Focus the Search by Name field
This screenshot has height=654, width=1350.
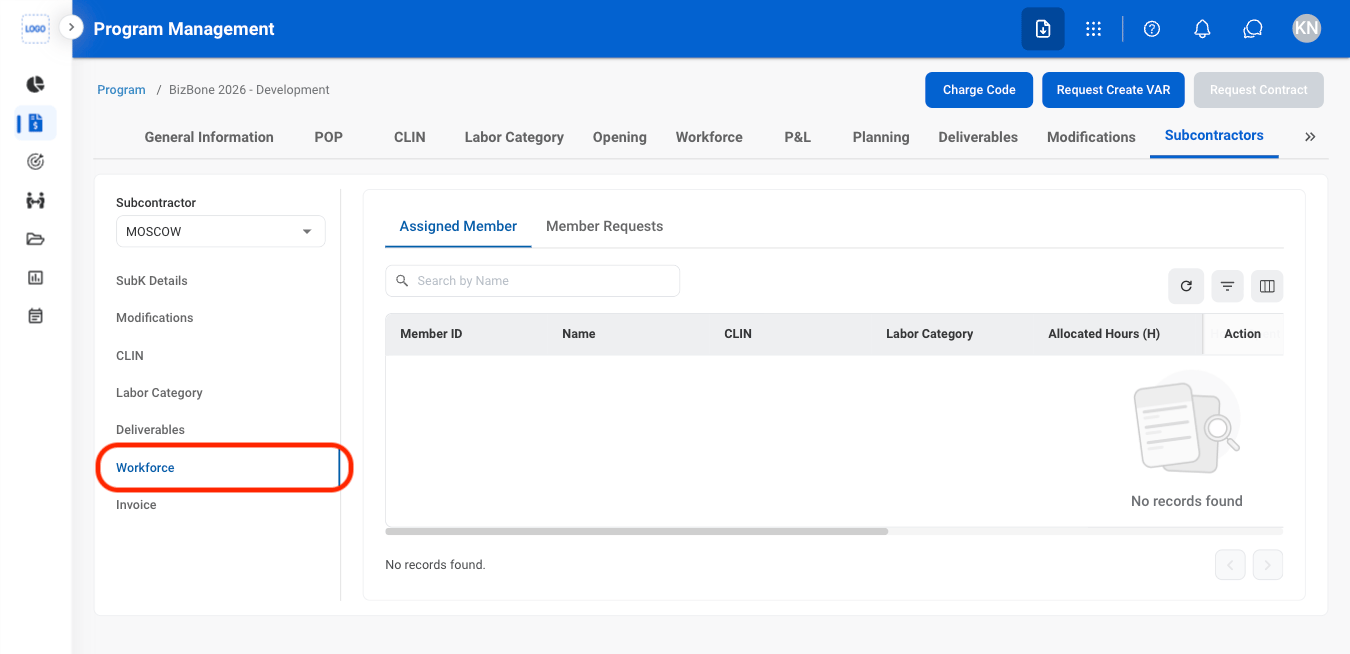click(x=532, y=281)
